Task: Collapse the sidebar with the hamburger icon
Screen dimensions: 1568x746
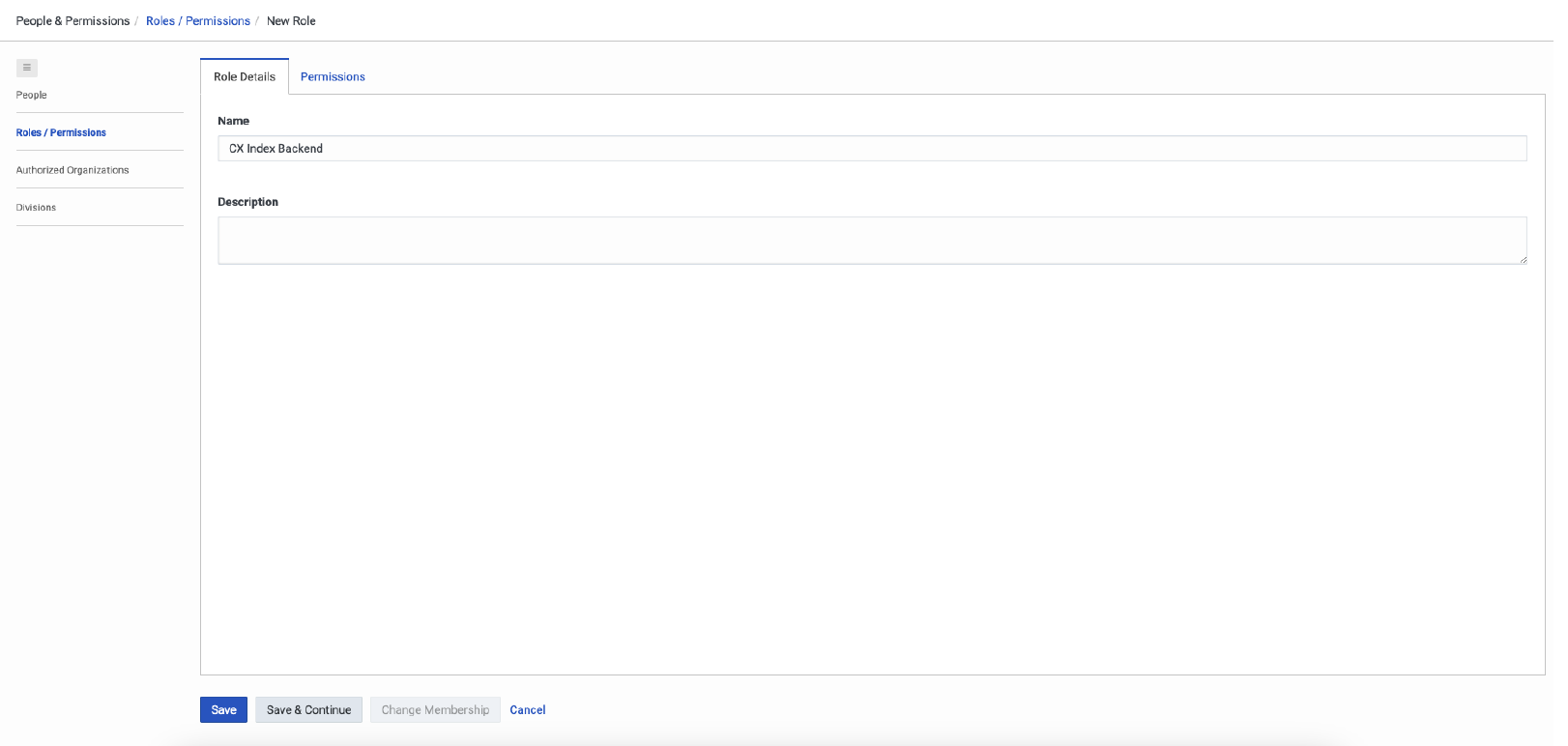Action: [x=27, y=68]
